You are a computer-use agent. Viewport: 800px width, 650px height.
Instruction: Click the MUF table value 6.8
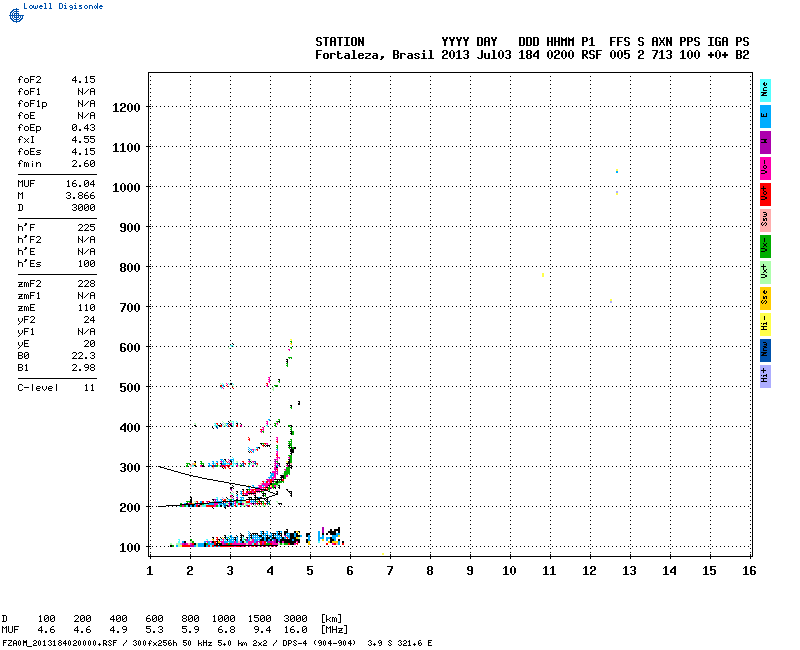click(227, 630)
